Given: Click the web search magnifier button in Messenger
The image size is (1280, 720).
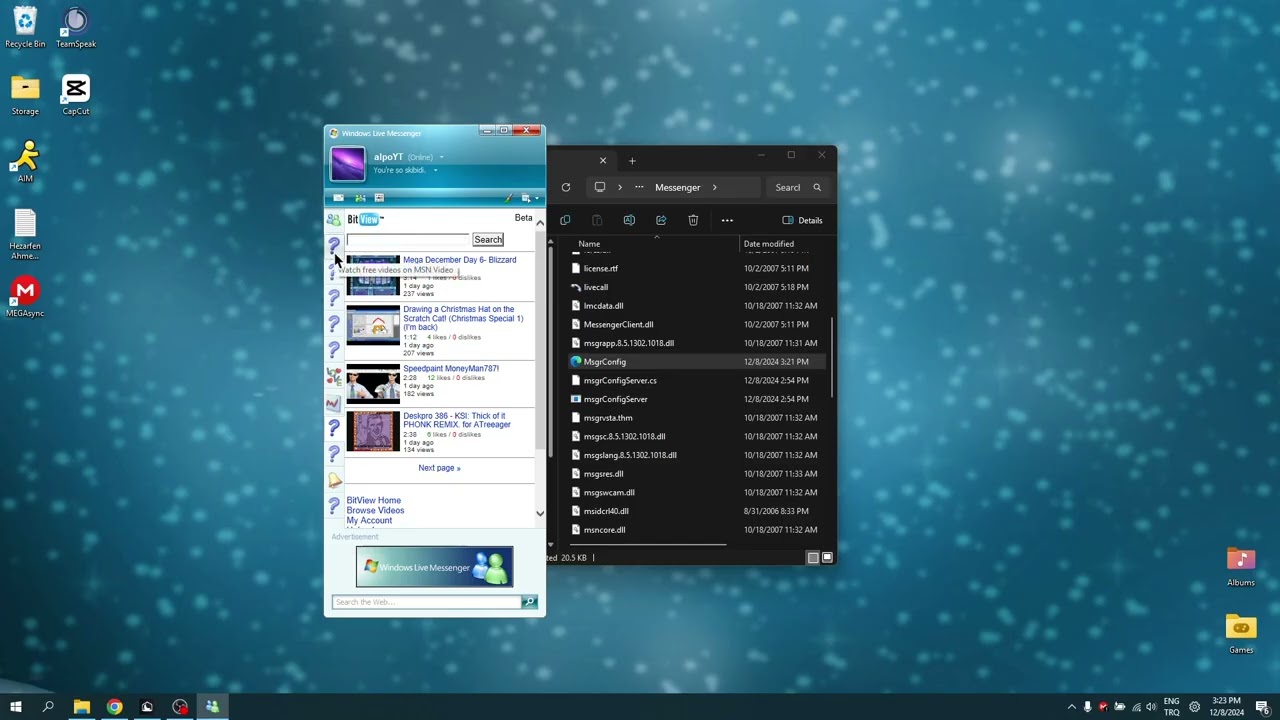Looking at the screenshot, I should 529,602.
